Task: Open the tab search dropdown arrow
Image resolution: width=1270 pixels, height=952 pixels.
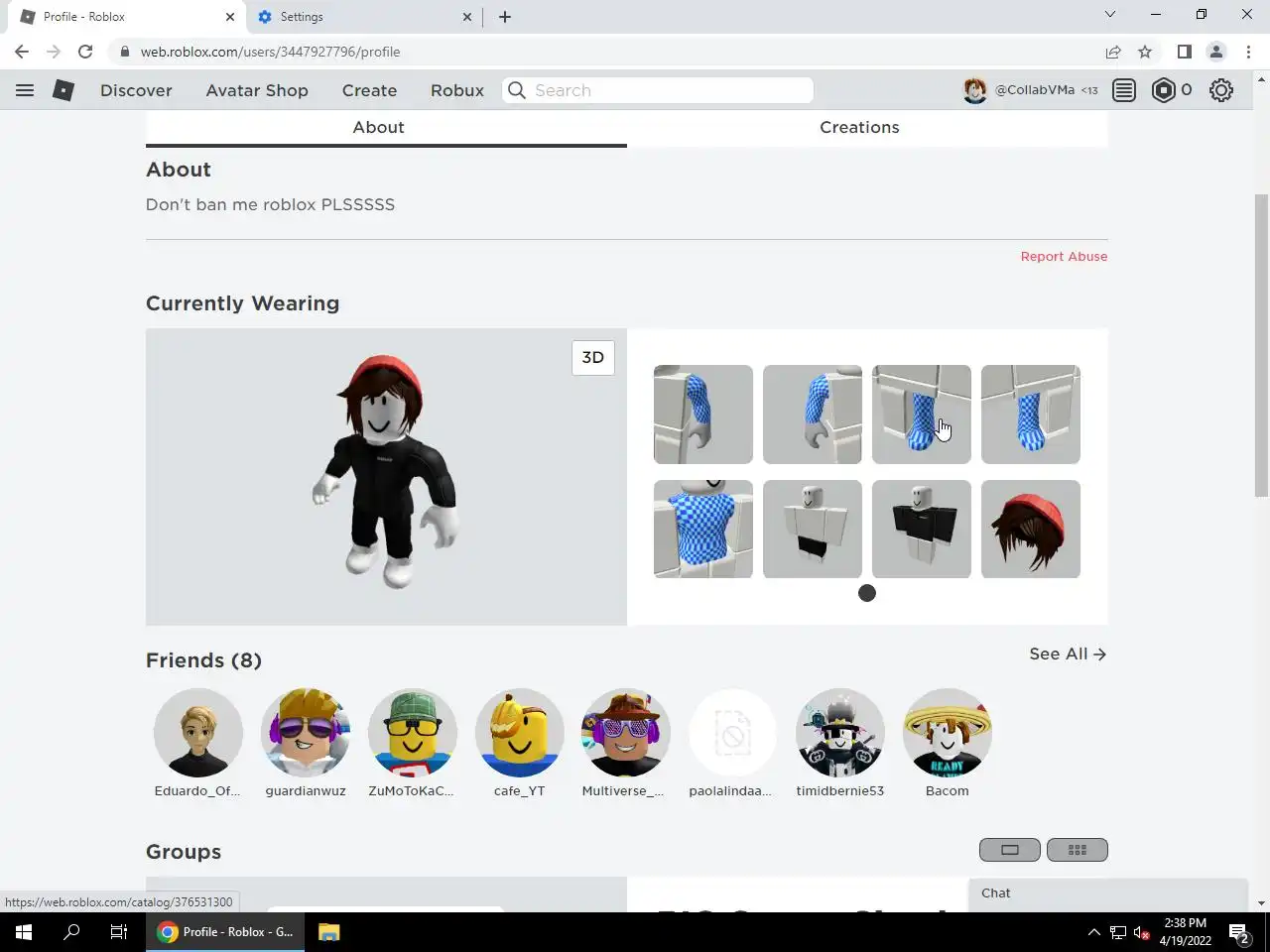Action: coord(1110,15)
